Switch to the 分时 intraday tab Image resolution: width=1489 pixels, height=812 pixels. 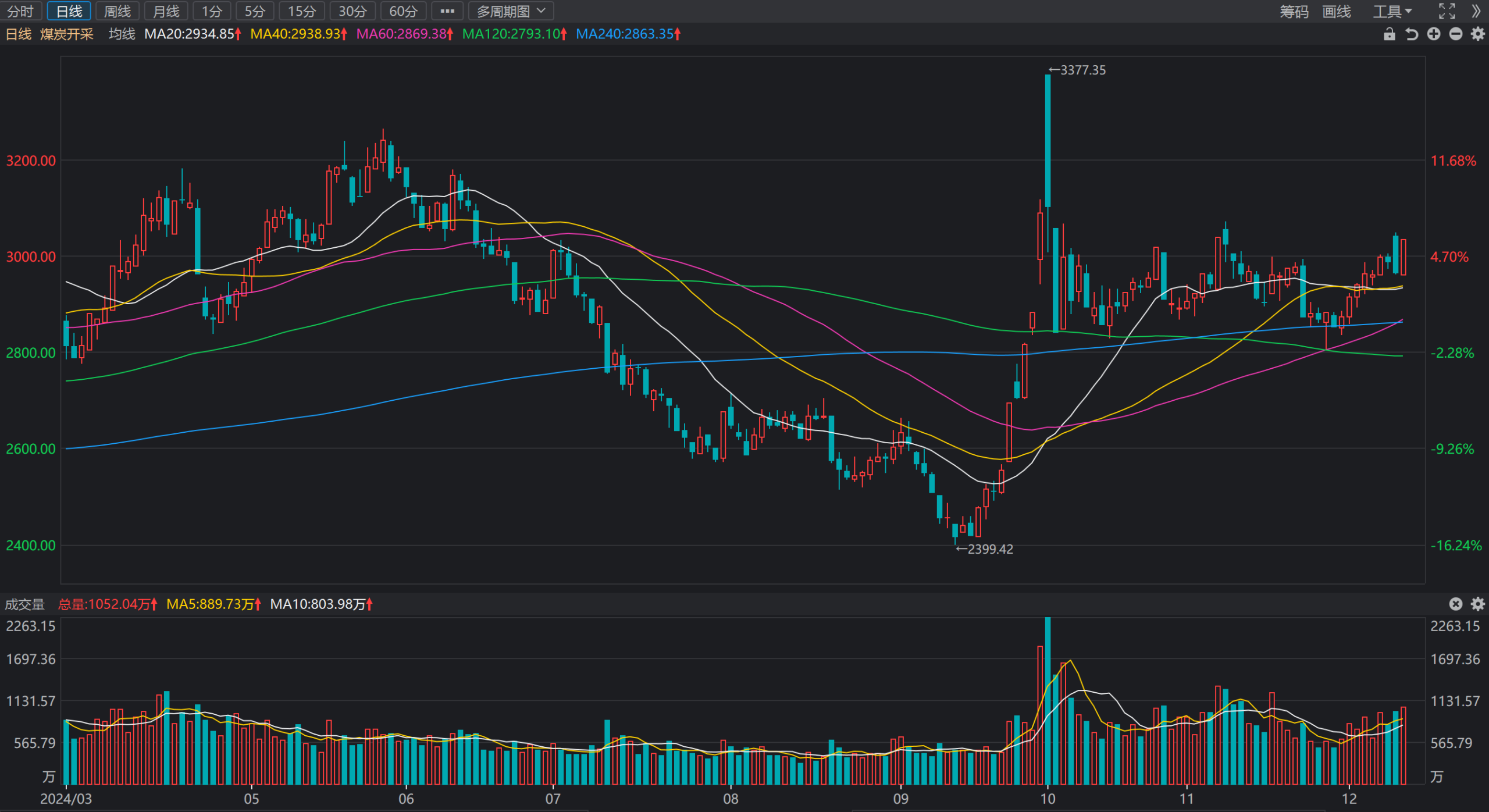tap(21, 11)
